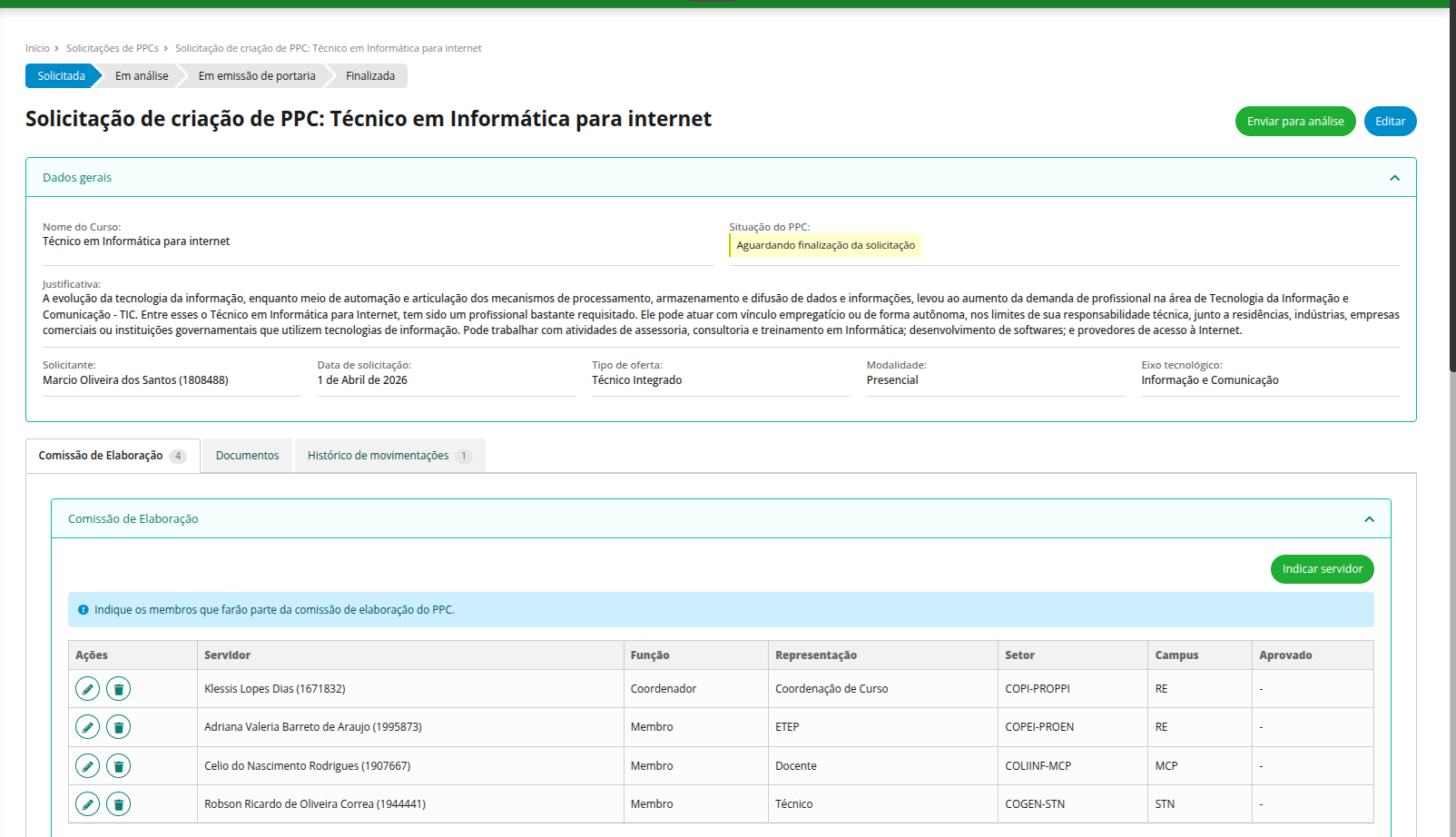Collapse the Dados gerais panel

point(1394,178)
